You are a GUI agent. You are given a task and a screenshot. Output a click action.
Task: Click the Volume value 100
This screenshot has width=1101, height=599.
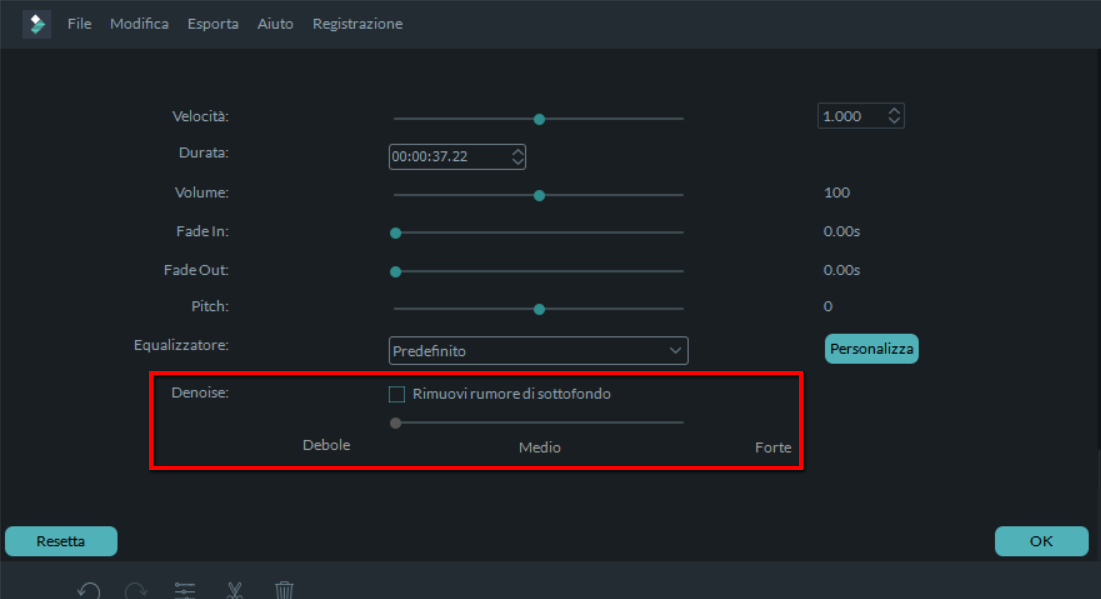(836, 192)
